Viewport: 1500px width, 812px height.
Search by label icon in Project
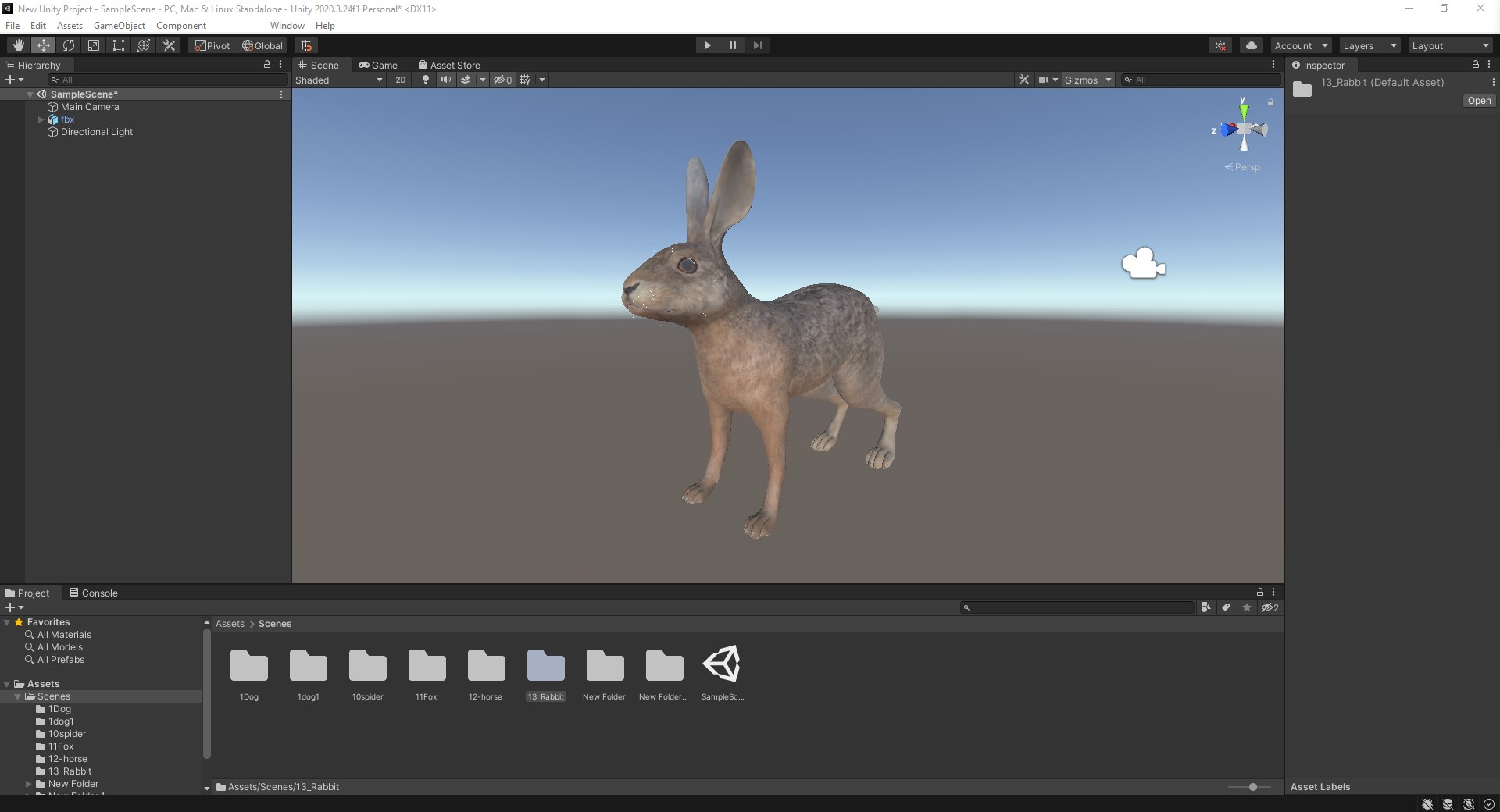tap(1226, 607)
